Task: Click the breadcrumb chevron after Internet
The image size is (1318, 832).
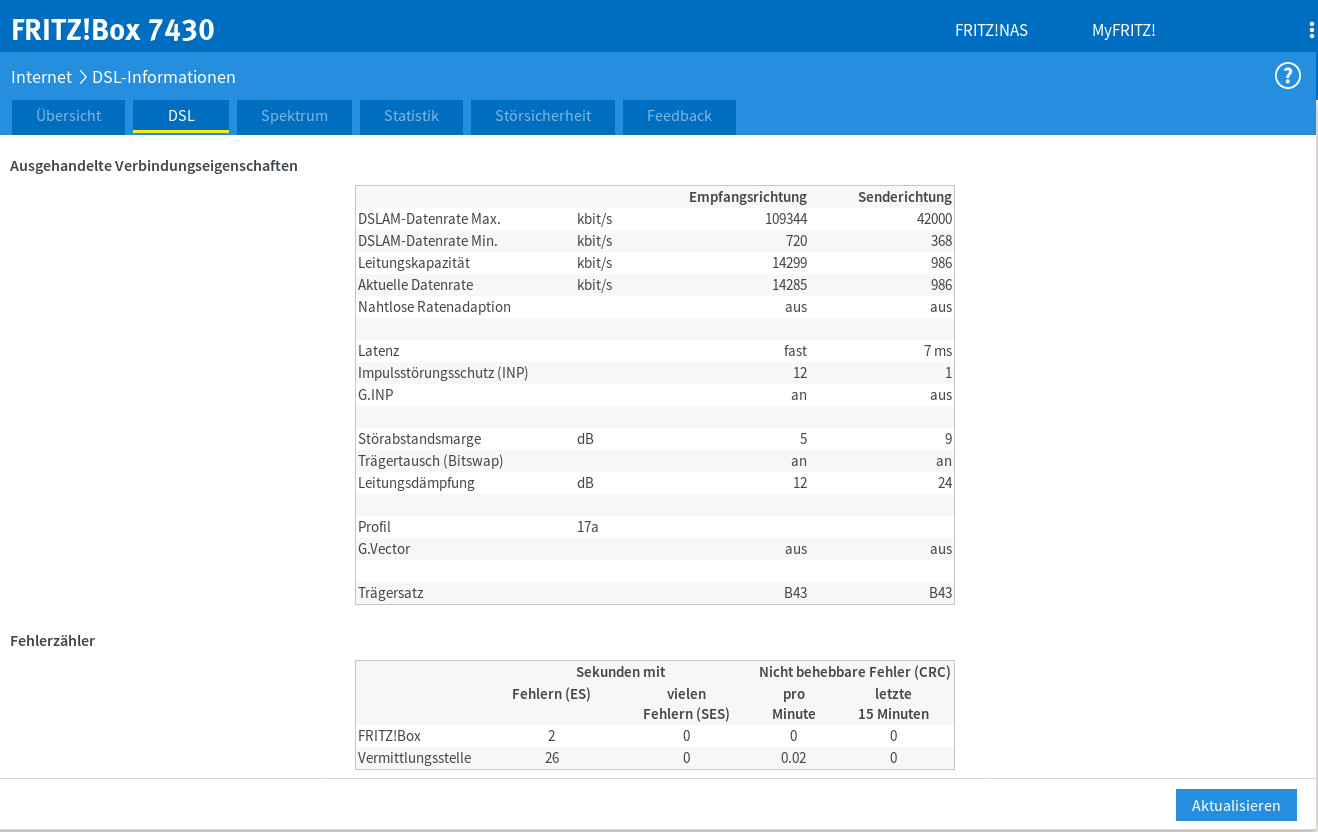Action: pos(82,77)
